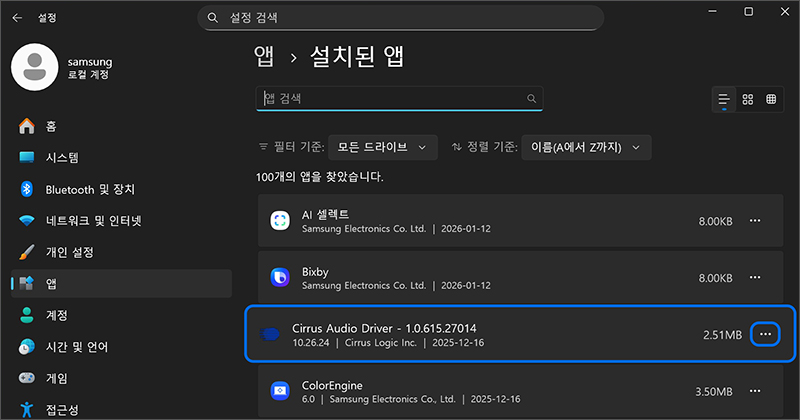Click the search icon in 앱 검색 box
The height and width of the screenshot is (420, 800).
531,98
